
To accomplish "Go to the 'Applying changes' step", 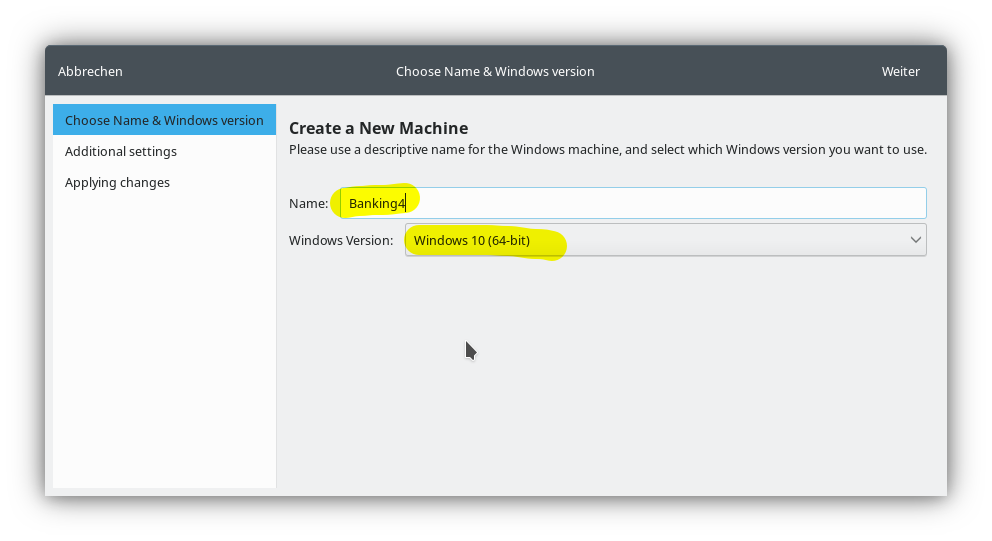I will 117,182.
